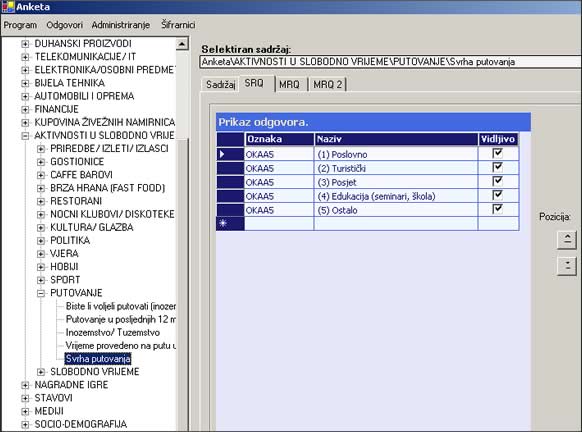The width and height of the screenshot is (582, 432).
Task: Uncheck Vidljivo for (2) Turistički
Action: tap(497, 167)
